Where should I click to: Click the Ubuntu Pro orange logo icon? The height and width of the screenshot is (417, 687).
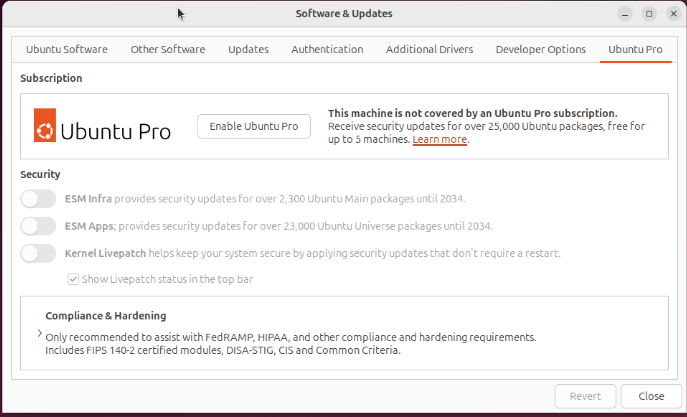45,125
